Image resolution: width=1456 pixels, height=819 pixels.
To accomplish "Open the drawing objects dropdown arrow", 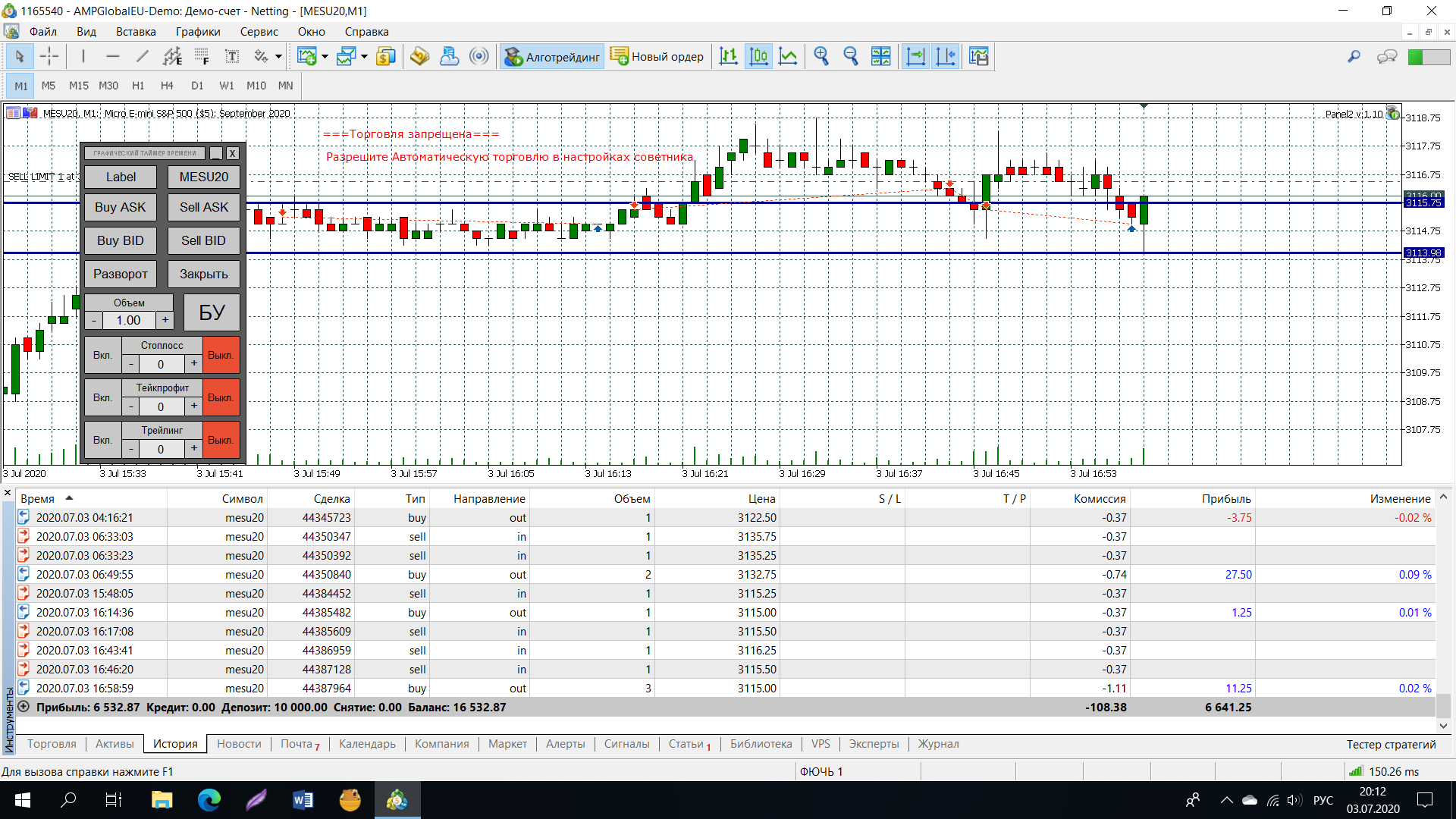I will [278, 57].
